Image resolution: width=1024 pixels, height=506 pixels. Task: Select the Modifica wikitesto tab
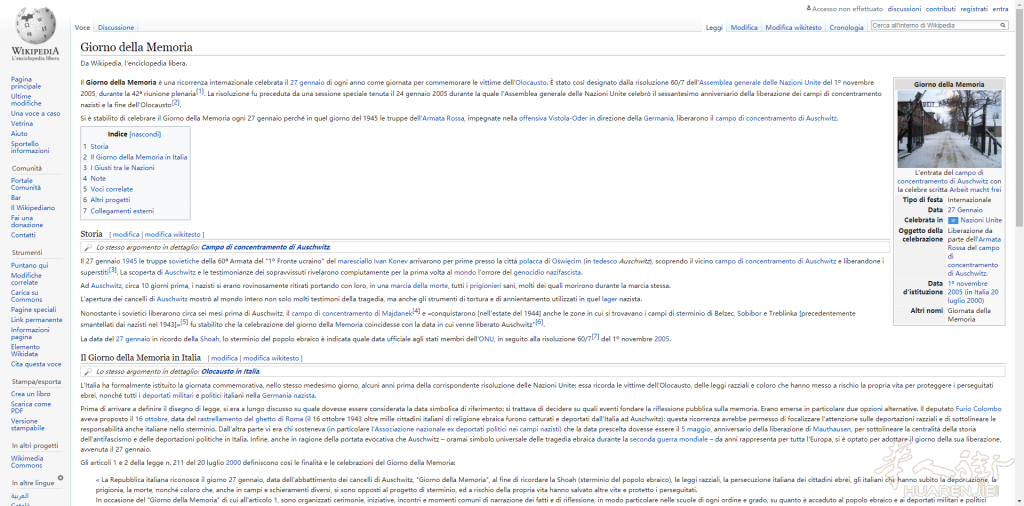click(793, 28)
